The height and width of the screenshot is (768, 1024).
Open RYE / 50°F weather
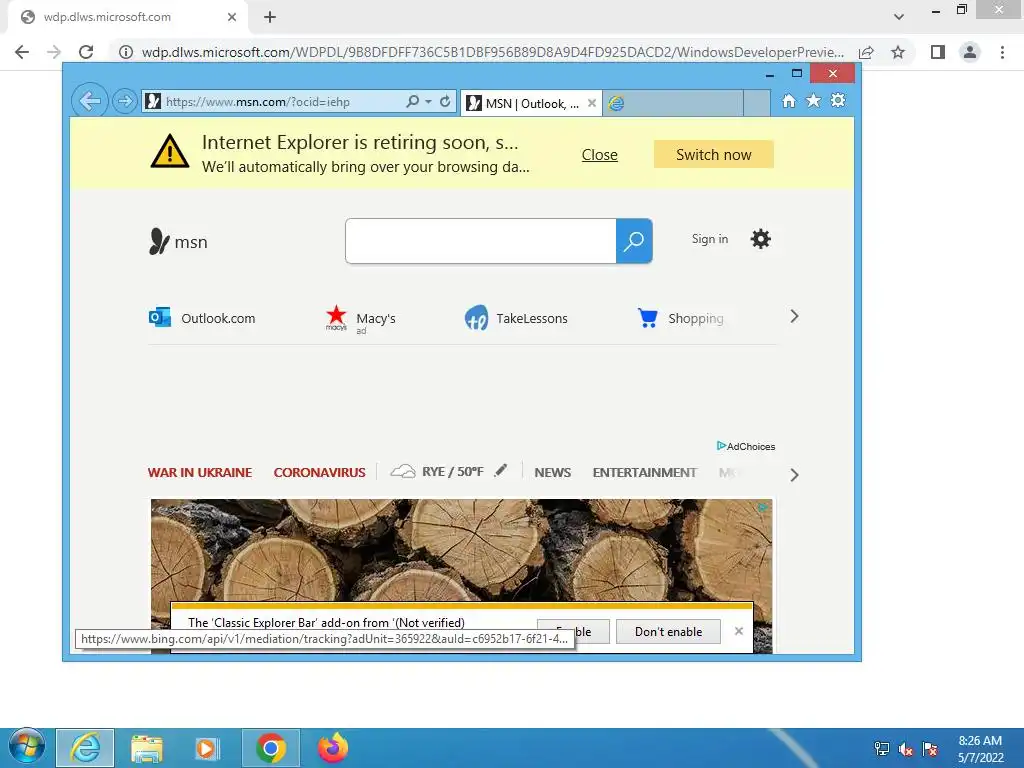[x=437, y=472]
